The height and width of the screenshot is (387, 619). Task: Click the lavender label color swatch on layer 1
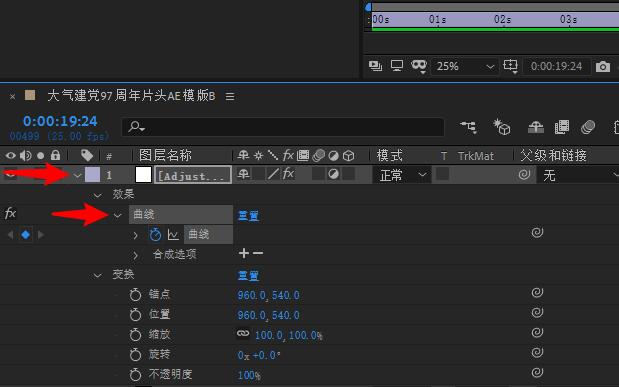(93, 175)
